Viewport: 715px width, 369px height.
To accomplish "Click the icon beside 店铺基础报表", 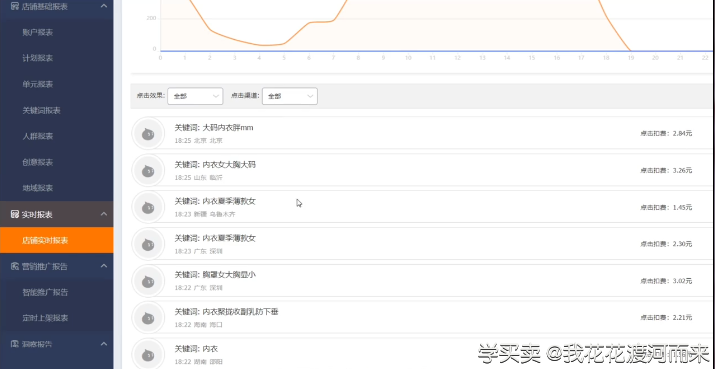I will click(15, 6).
